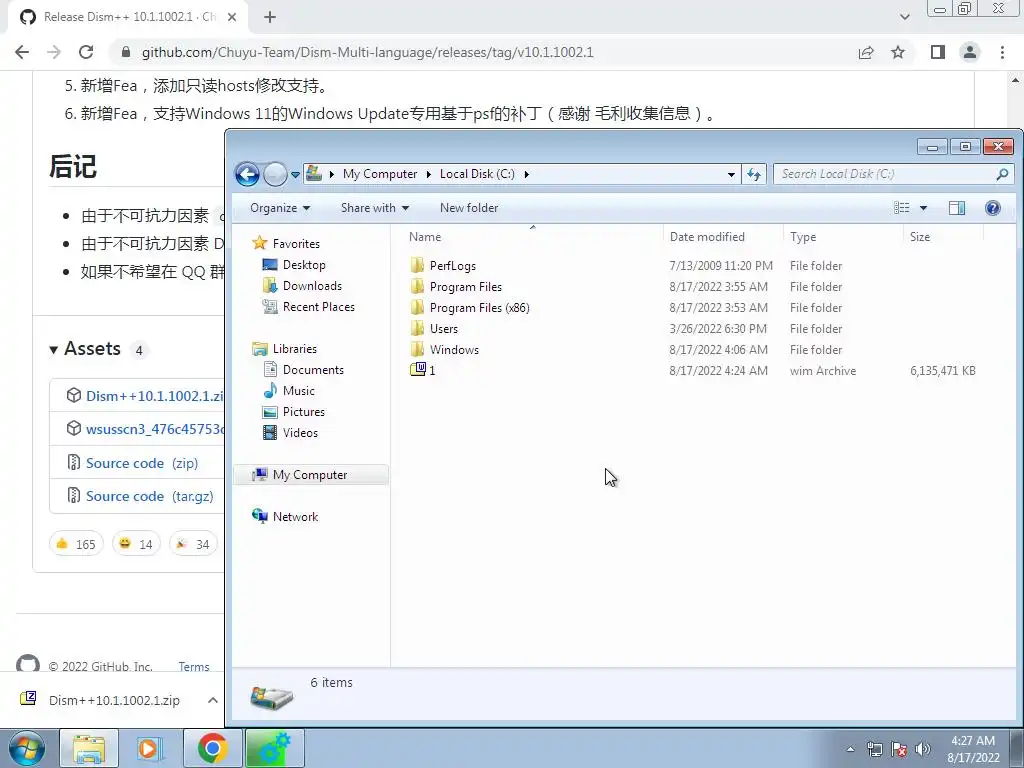Click the volume speaker icon in system tray
The height and width of the screenshot is (768, 1024).
[923, 749]
